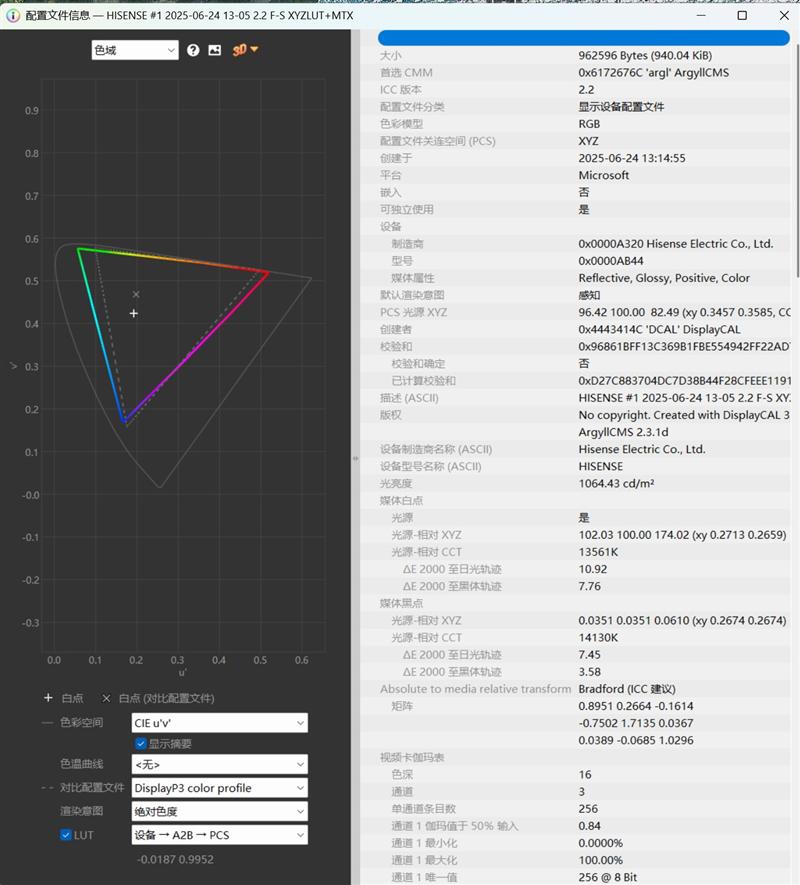Open the orange 3D view icon
This screenshot has width=800, height=885.
coord(243,50)
